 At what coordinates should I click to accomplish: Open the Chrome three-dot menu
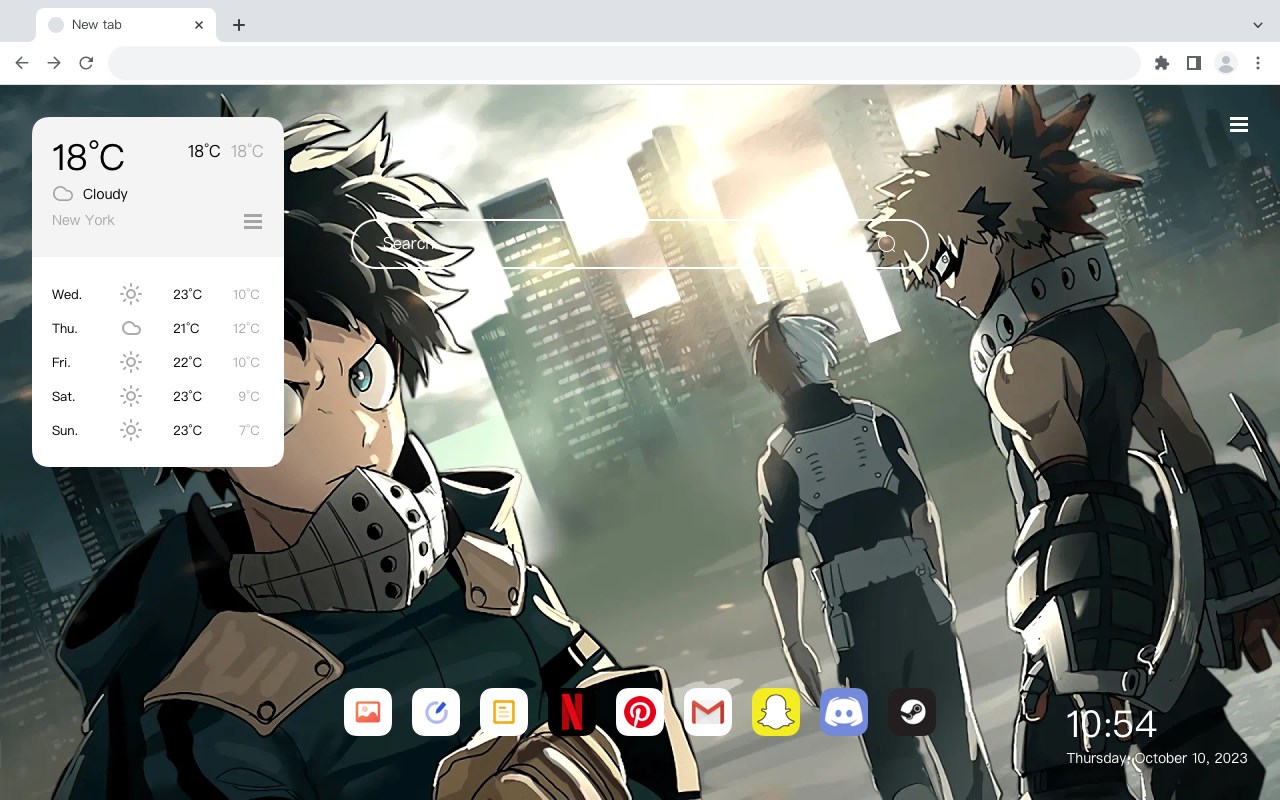1258,63
